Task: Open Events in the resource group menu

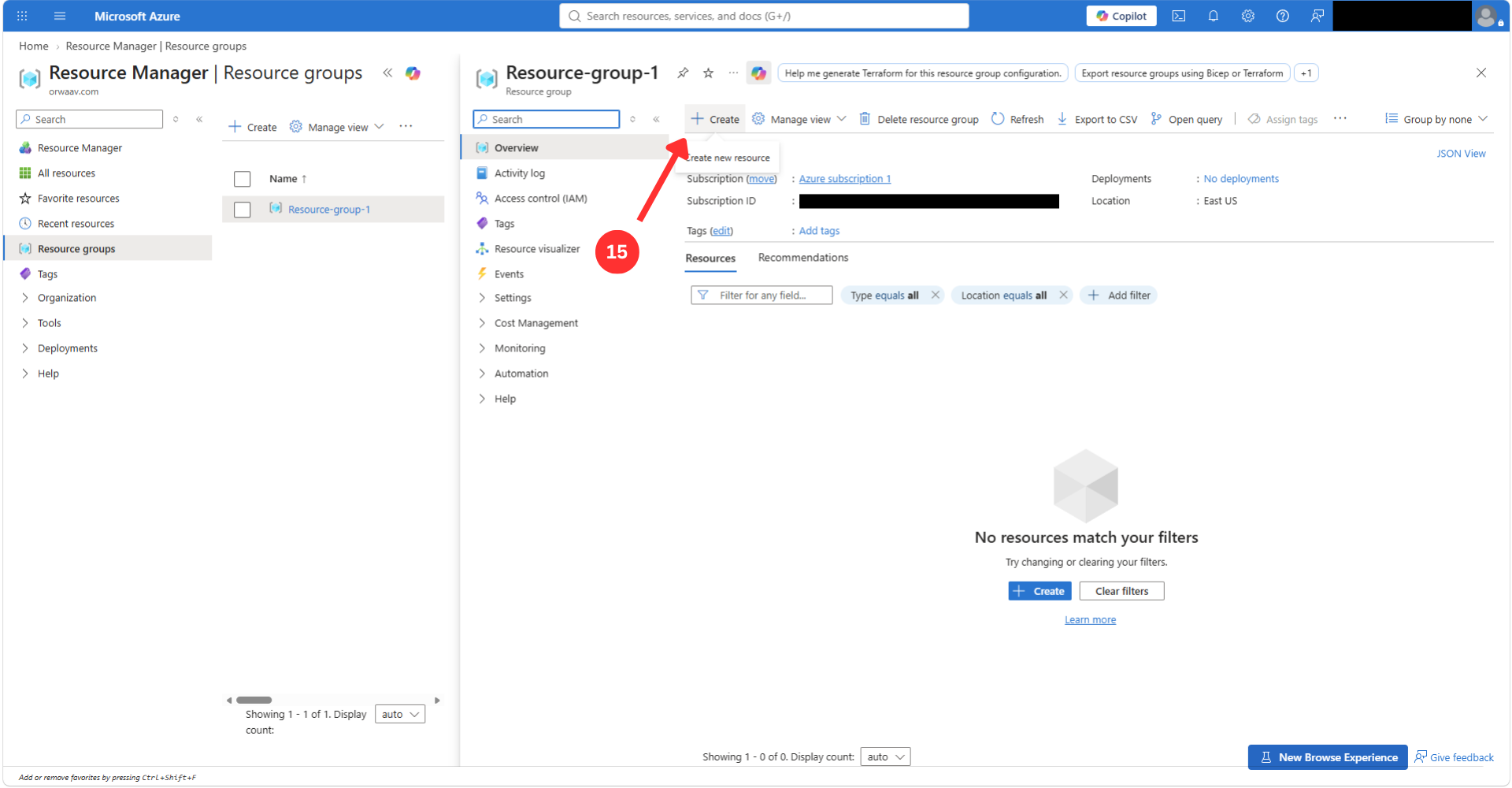Action: [x=509, y=274]
